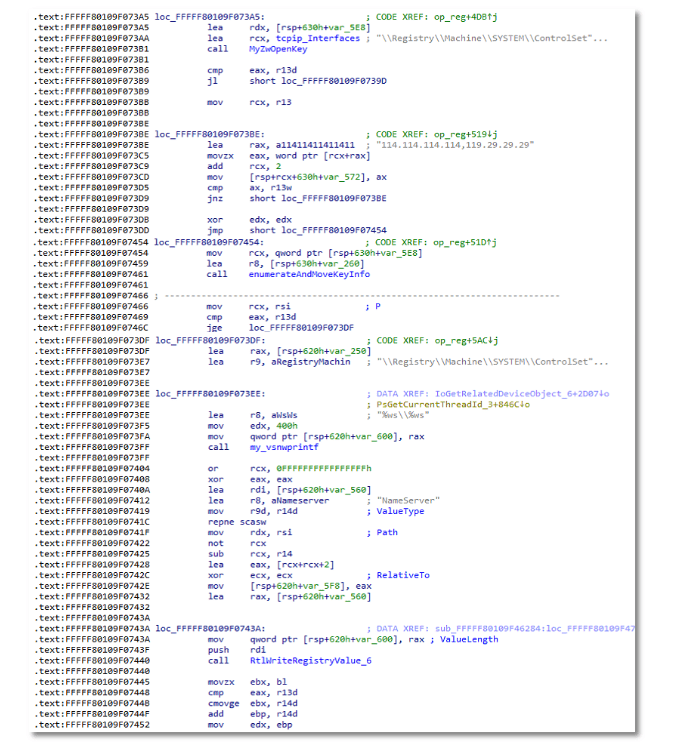The image size is (691, 747).
Task: Click the jmp target short loc_FFFFF80109F07454
Action: [x=318, y=231]
